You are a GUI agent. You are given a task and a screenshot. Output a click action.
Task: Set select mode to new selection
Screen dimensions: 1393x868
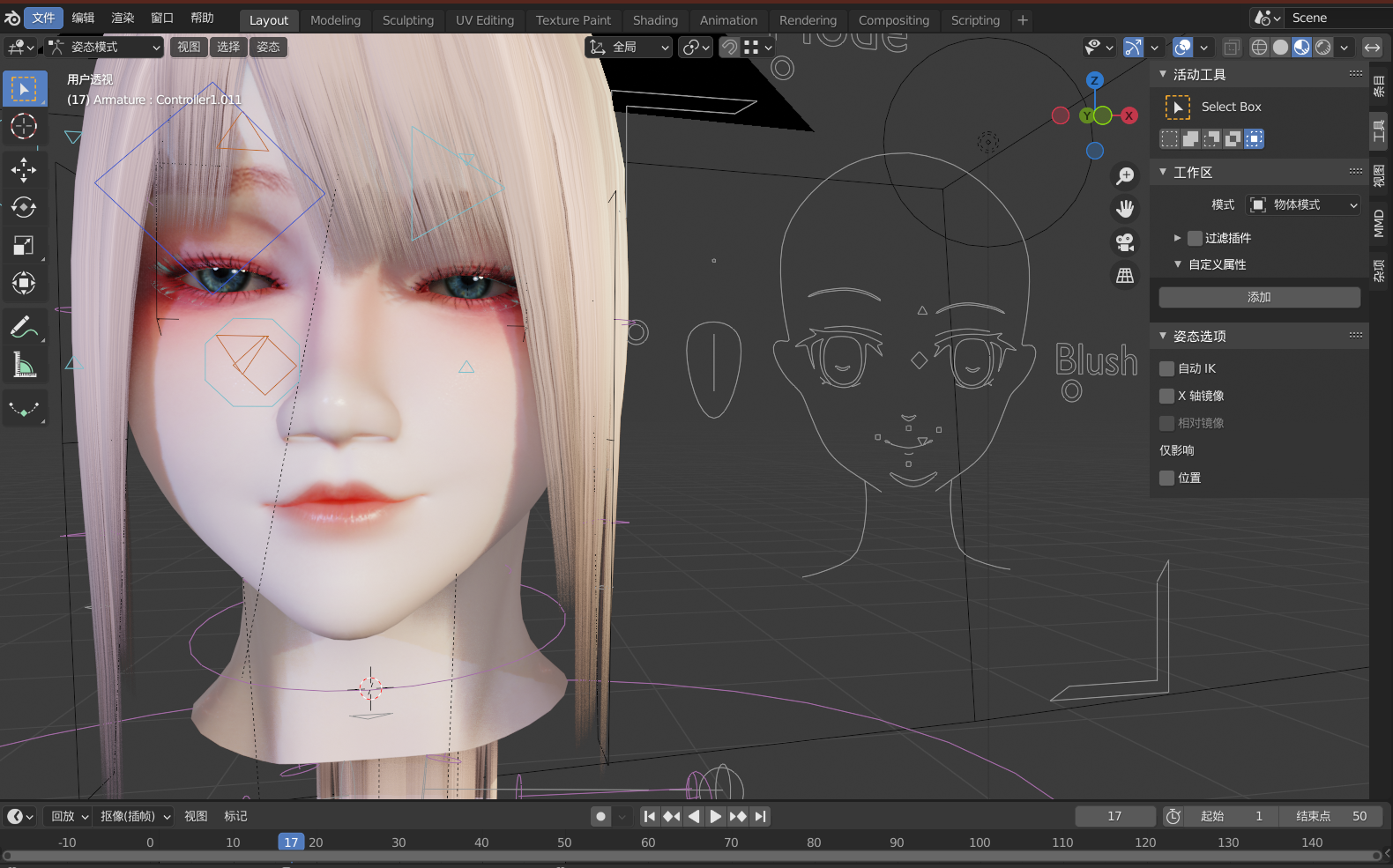point(1169,138)
